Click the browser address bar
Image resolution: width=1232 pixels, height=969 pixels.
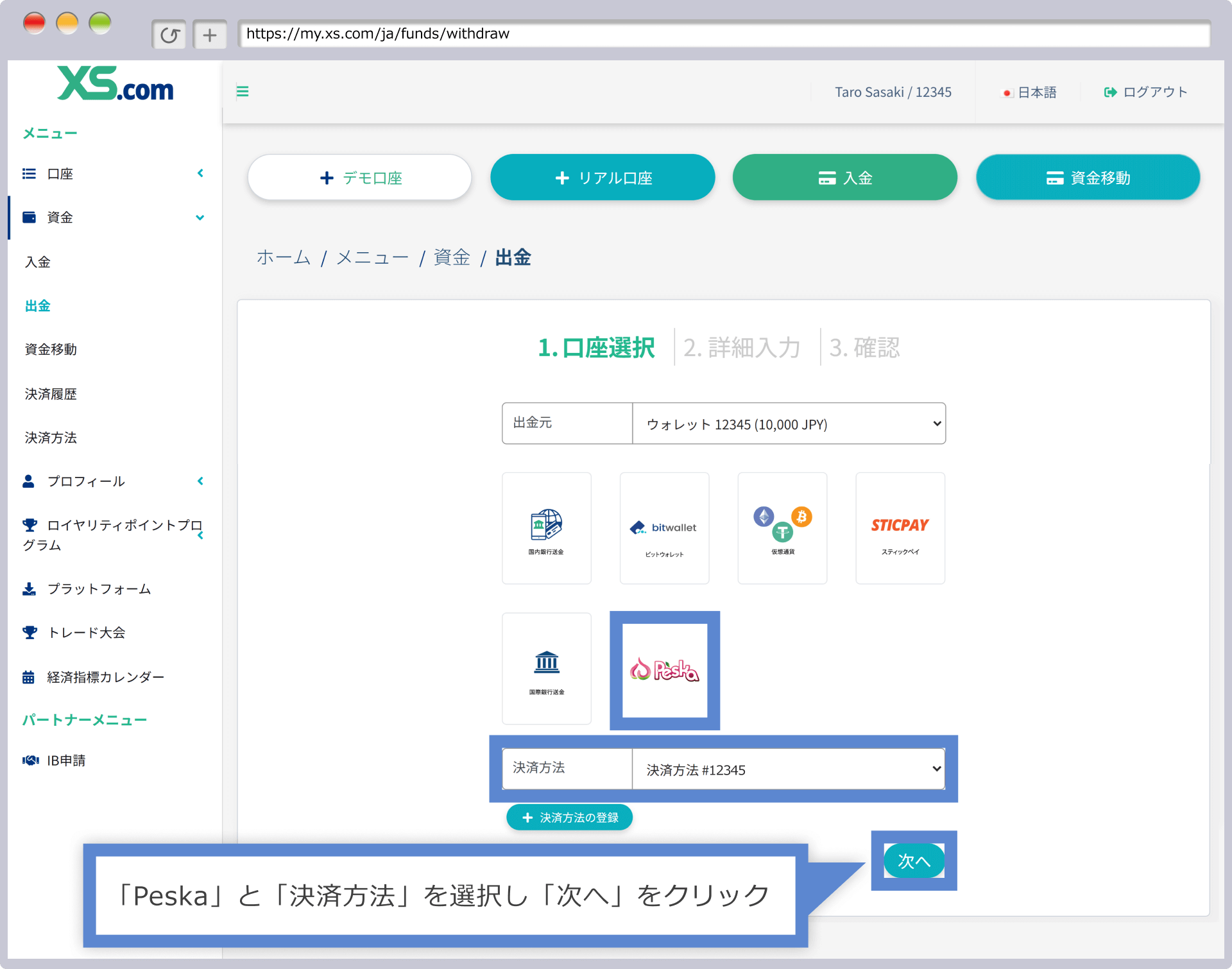724,34
